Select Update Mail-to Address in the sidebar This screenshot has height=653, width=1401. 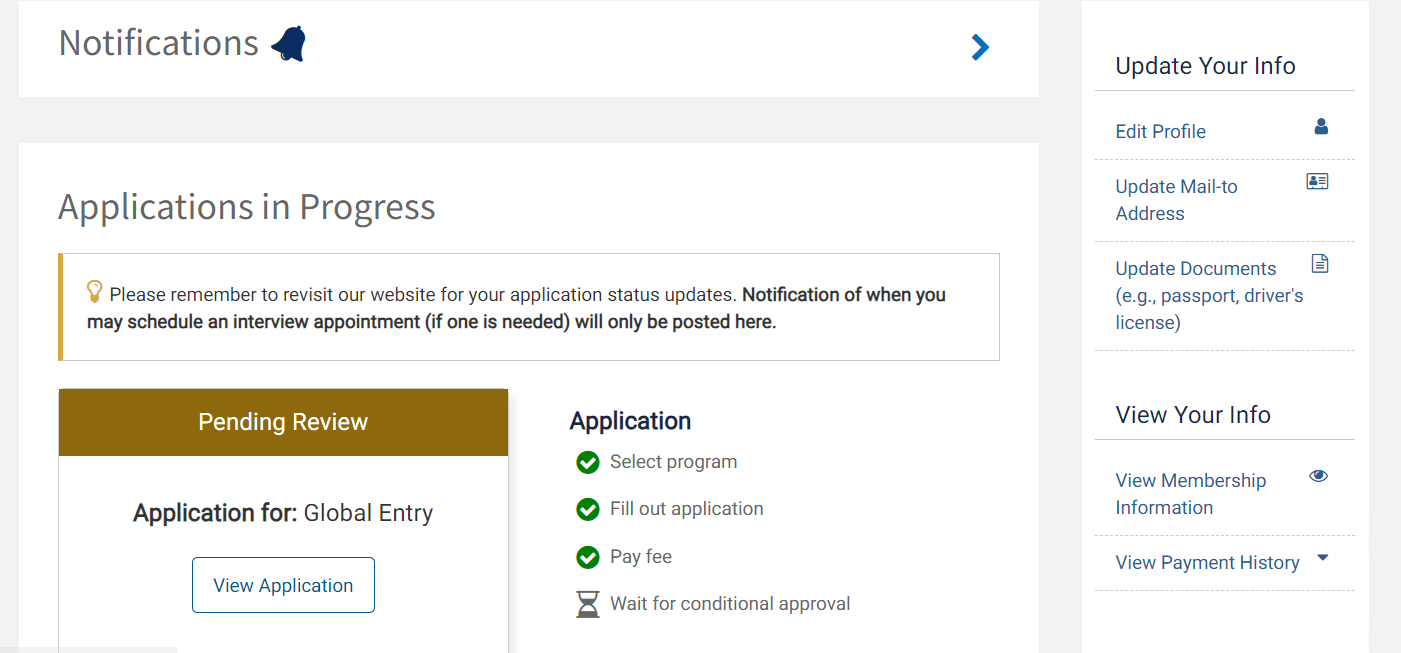pos(1176,199)
